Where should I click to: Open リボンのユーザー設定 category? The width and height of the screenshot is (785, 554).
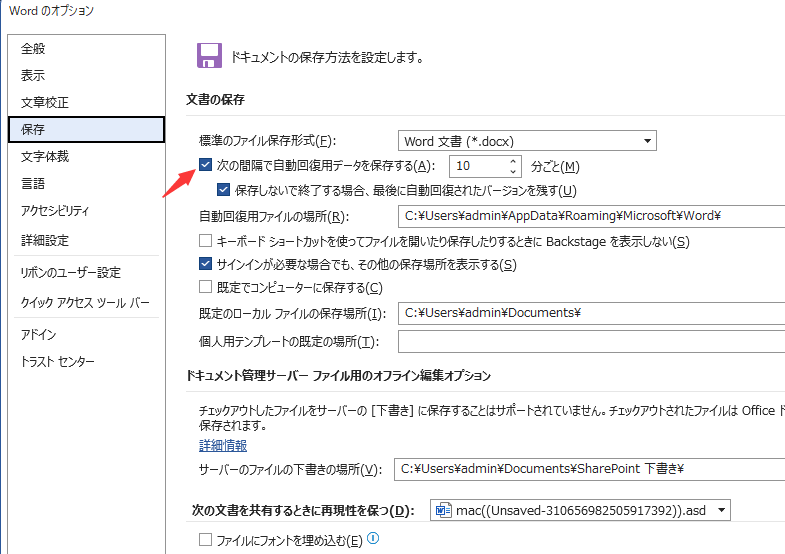(x=87, y=273)
